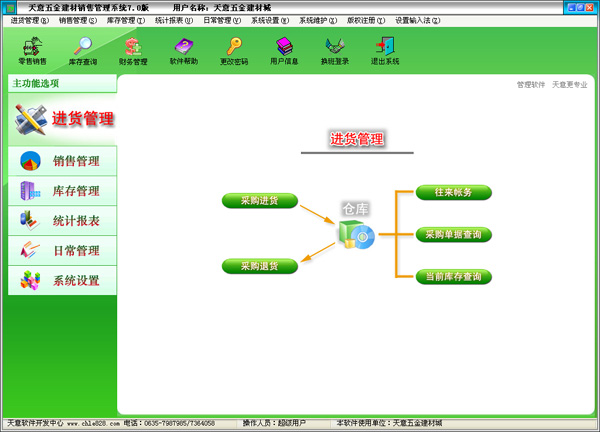Viewport: 600px width, 432px height.
Task: Open 库存查询 from the toolbar
Action: pyautogui.click(x=83, y=49)
